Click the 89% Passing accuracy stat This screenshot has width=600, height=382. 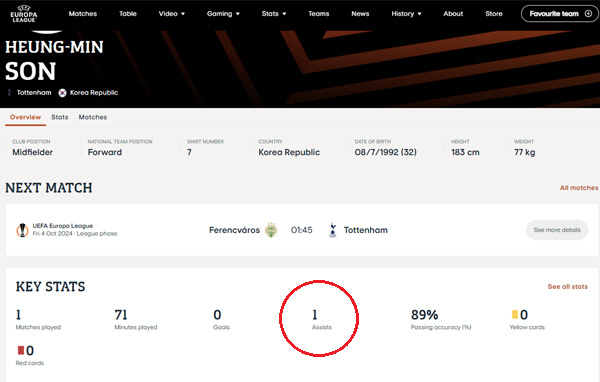441,320
